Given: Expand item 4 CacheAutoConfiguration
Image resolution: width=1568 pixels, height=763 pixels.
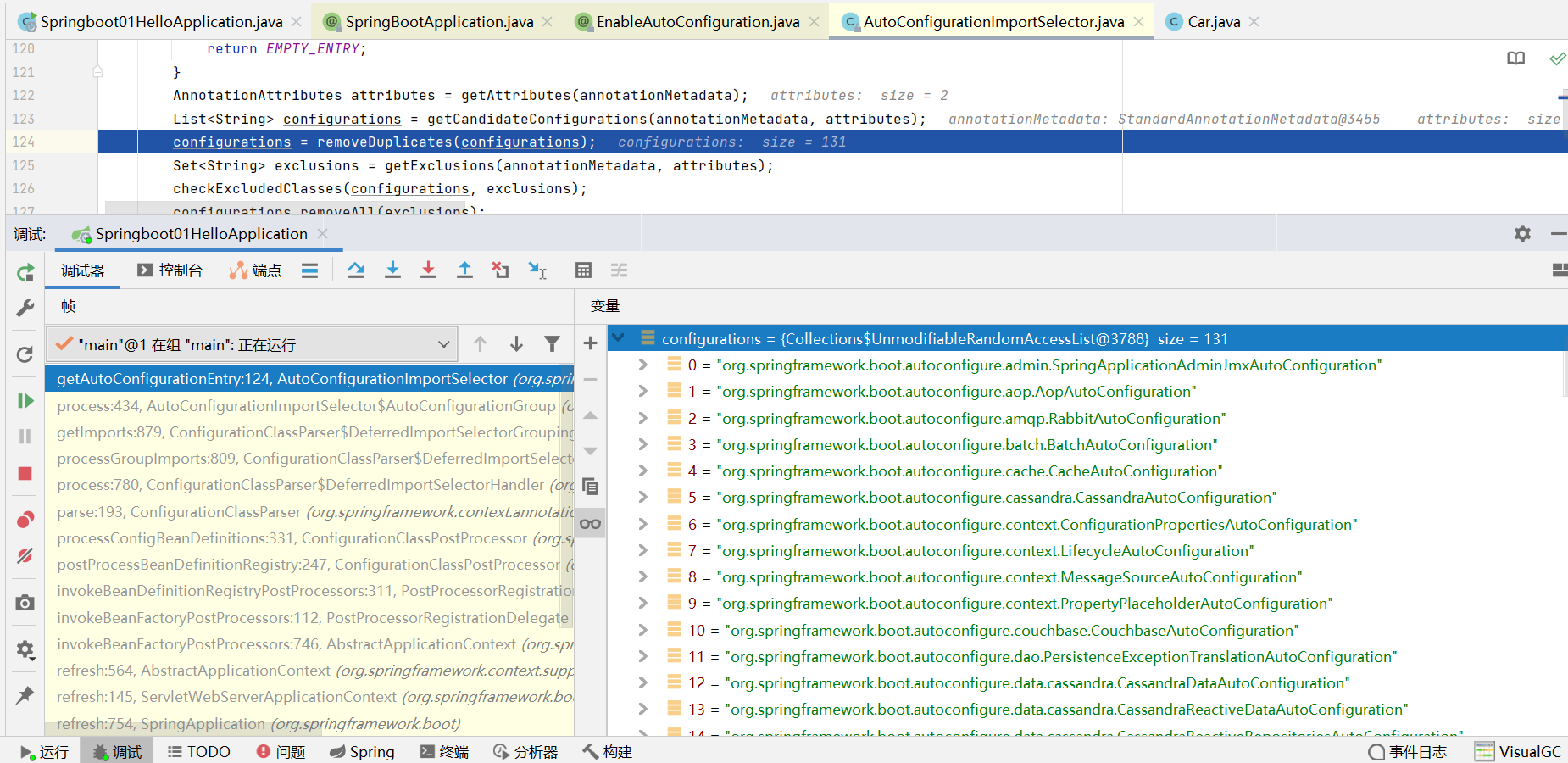Looking at the screenshot, I should pos(643,471).
